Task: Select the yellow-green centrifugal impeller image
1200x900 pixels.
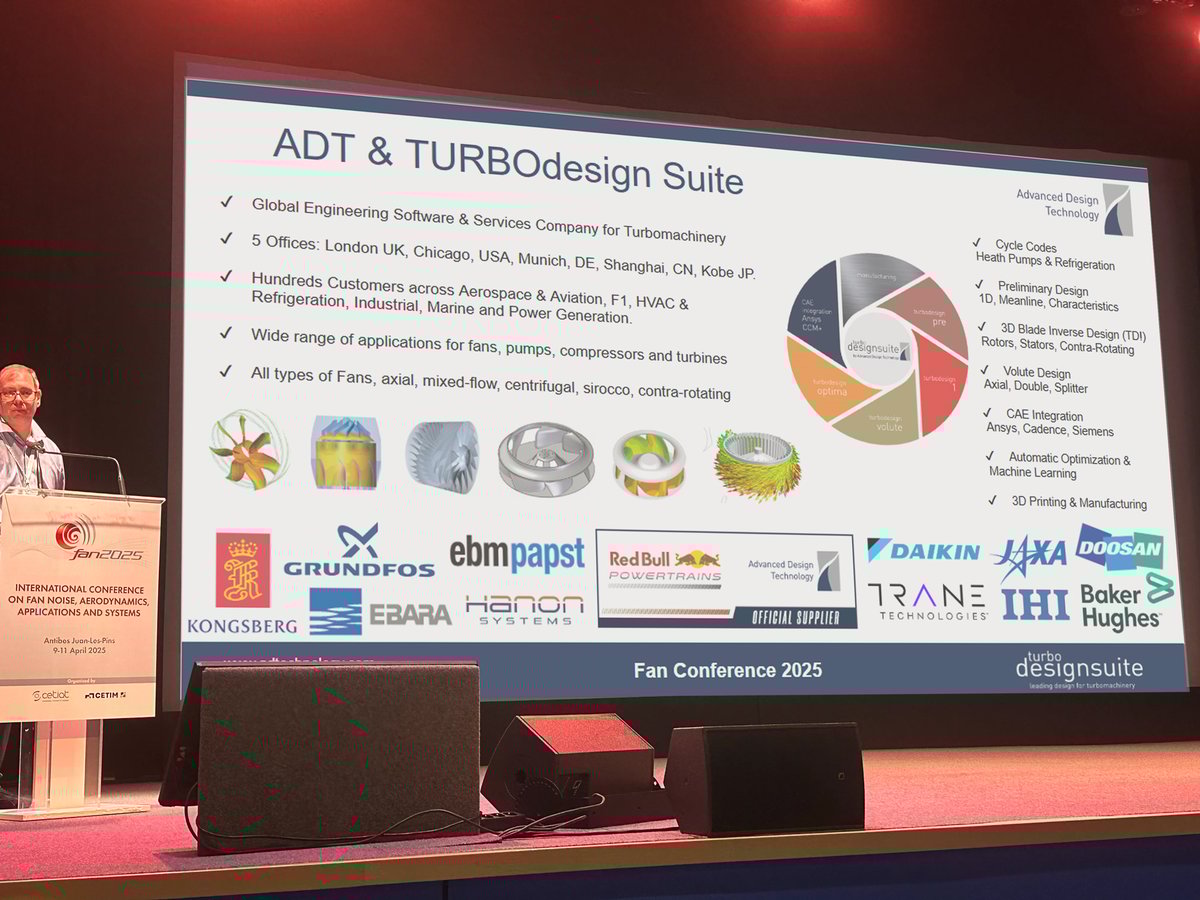Action: [x=649, y=463]
